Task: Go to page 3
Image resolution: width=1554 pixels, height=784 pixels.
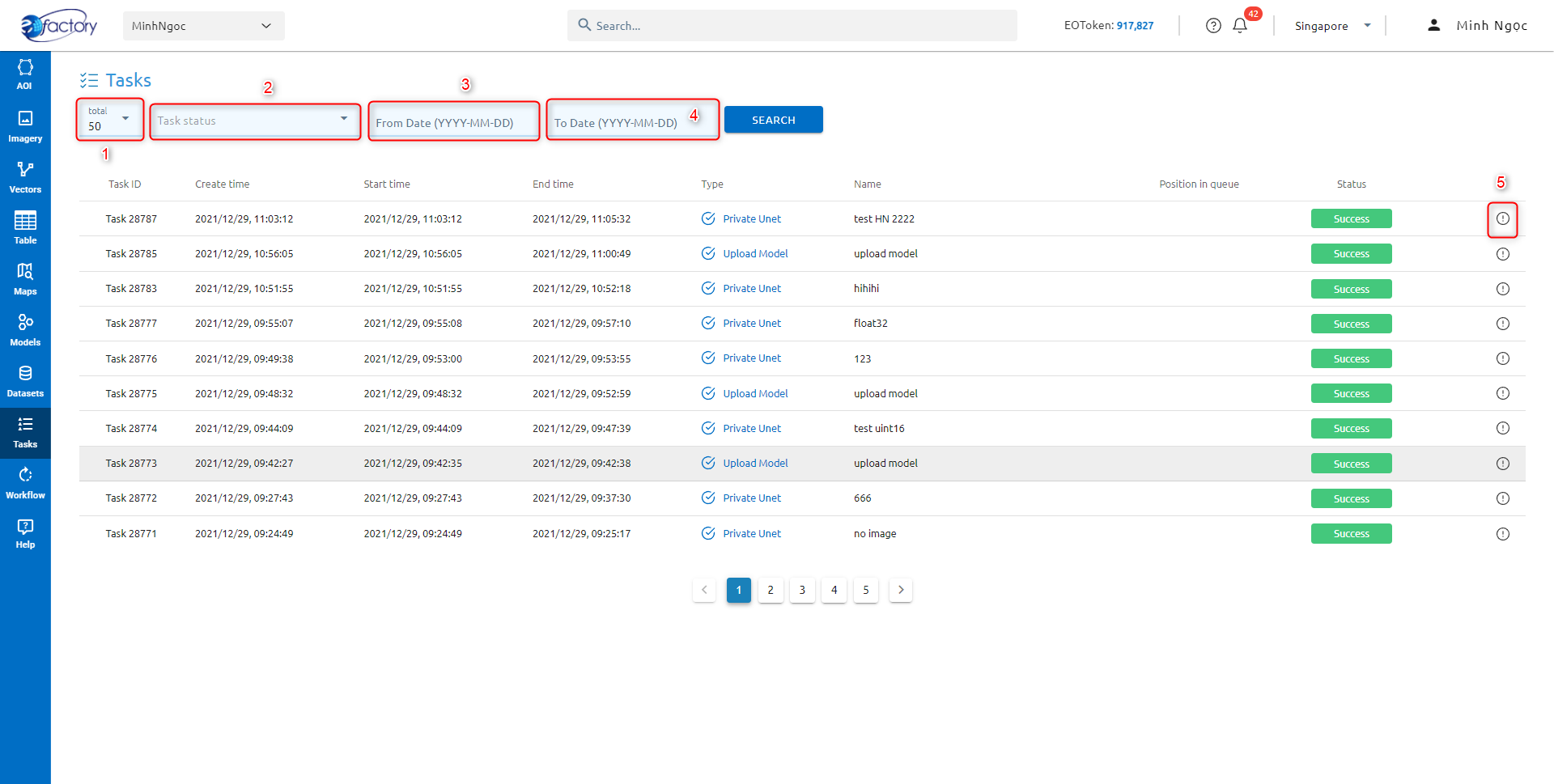Action: (802, 590)
